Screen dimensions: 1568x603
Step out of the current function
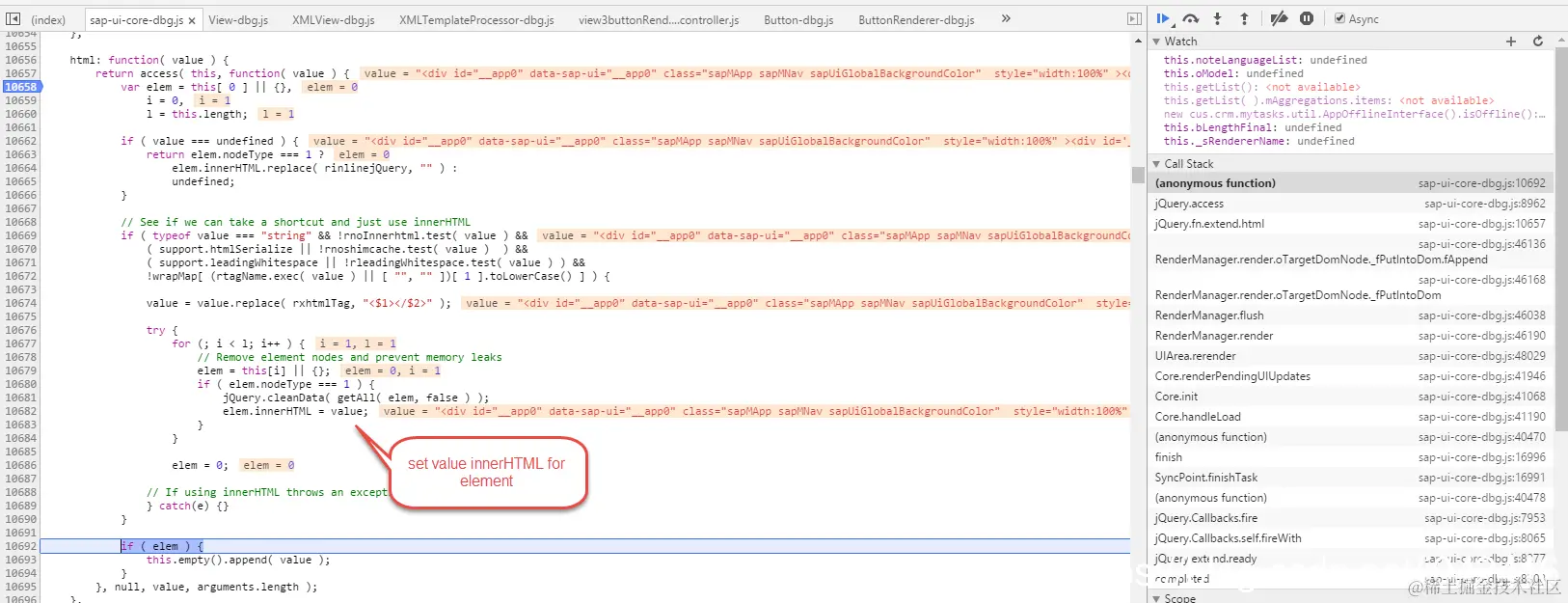tap(1244, 18)
